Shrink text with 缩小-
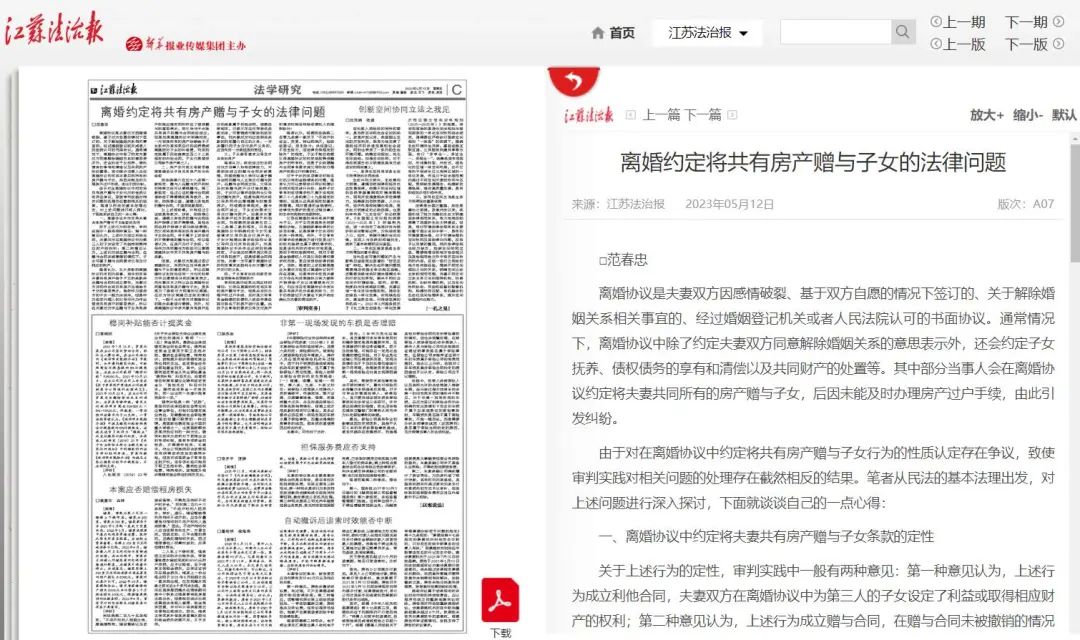The image size is (1080, 640). tap(1028, 115)
